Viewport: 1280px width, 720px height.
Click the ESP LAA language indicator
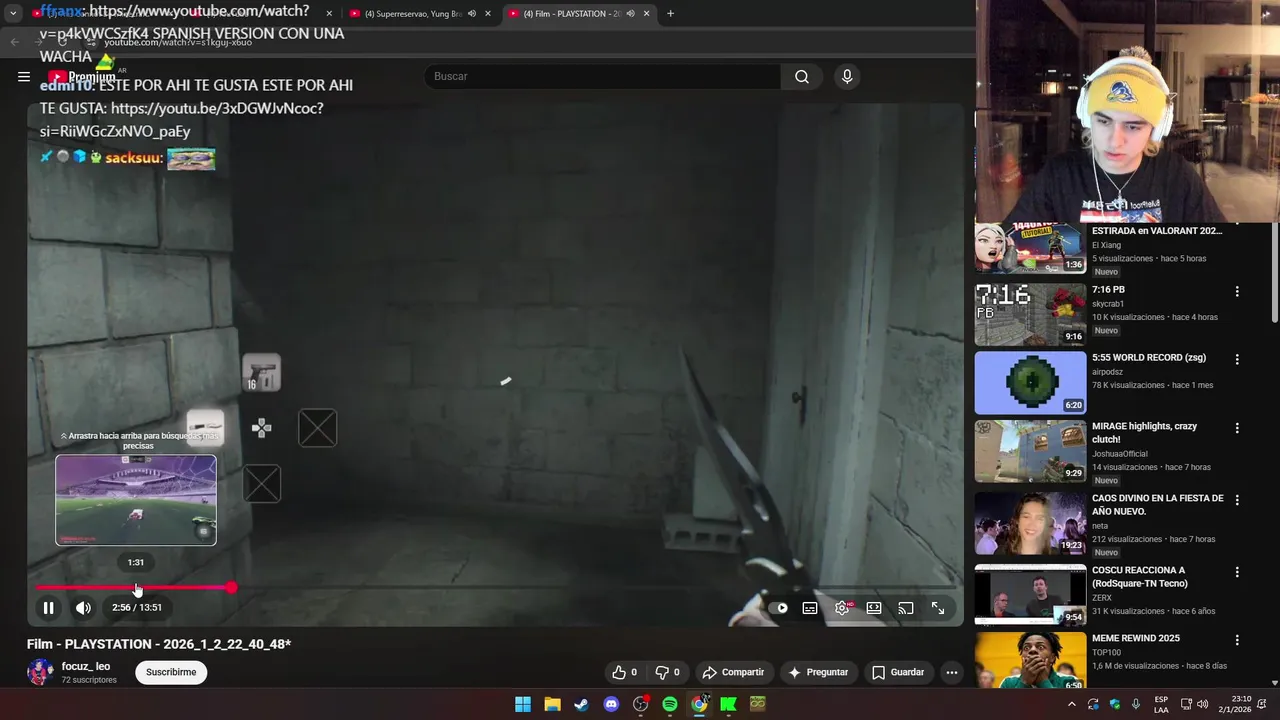tap(1161, 704)
